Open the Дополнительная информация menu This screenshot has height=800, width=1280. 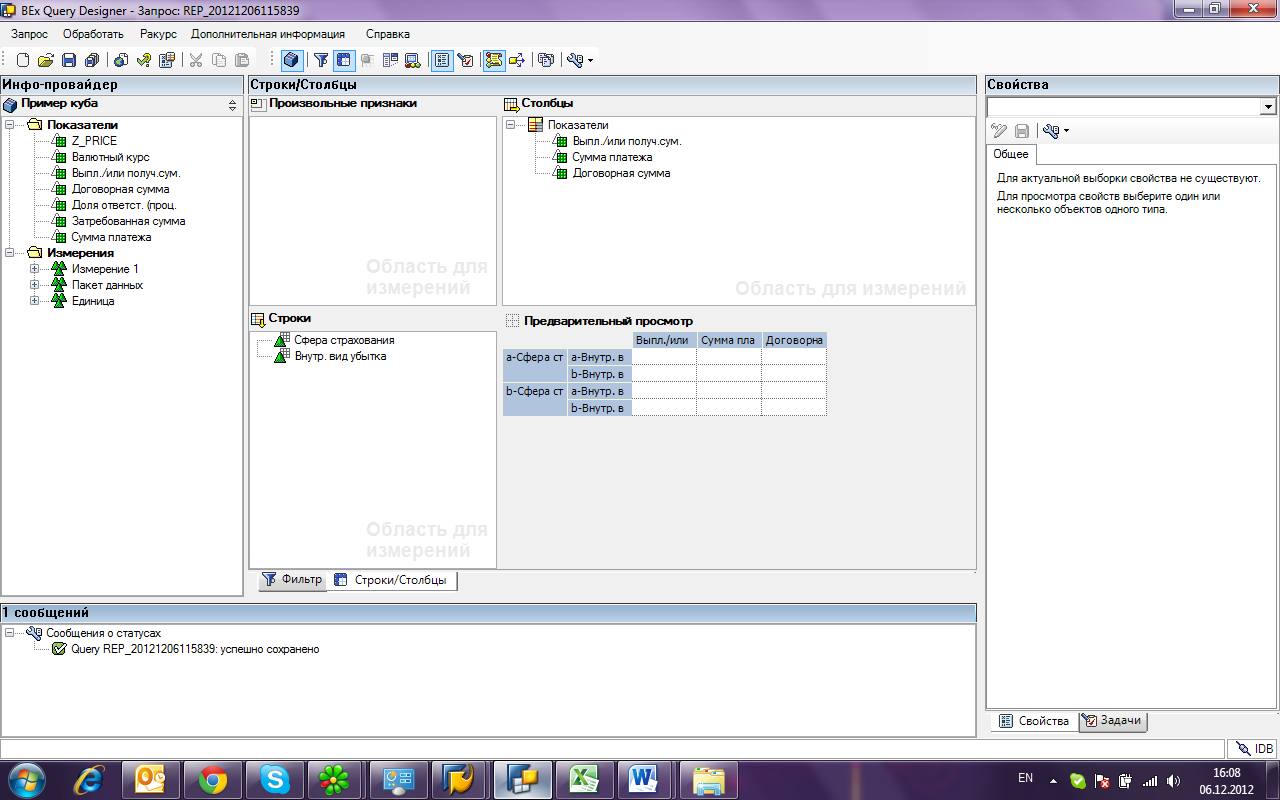point(268,34)
